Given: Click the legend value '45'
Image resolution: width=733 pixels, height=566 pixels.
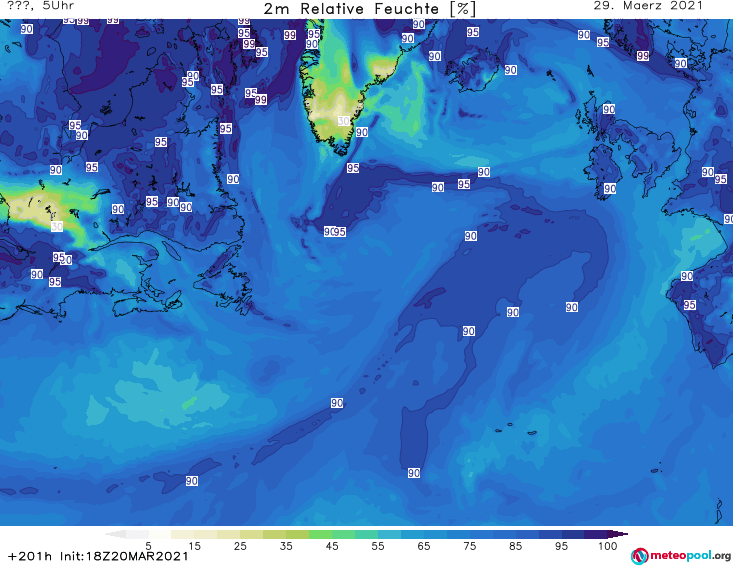Looking at the screenshot, I should click(x=331, y=546).
